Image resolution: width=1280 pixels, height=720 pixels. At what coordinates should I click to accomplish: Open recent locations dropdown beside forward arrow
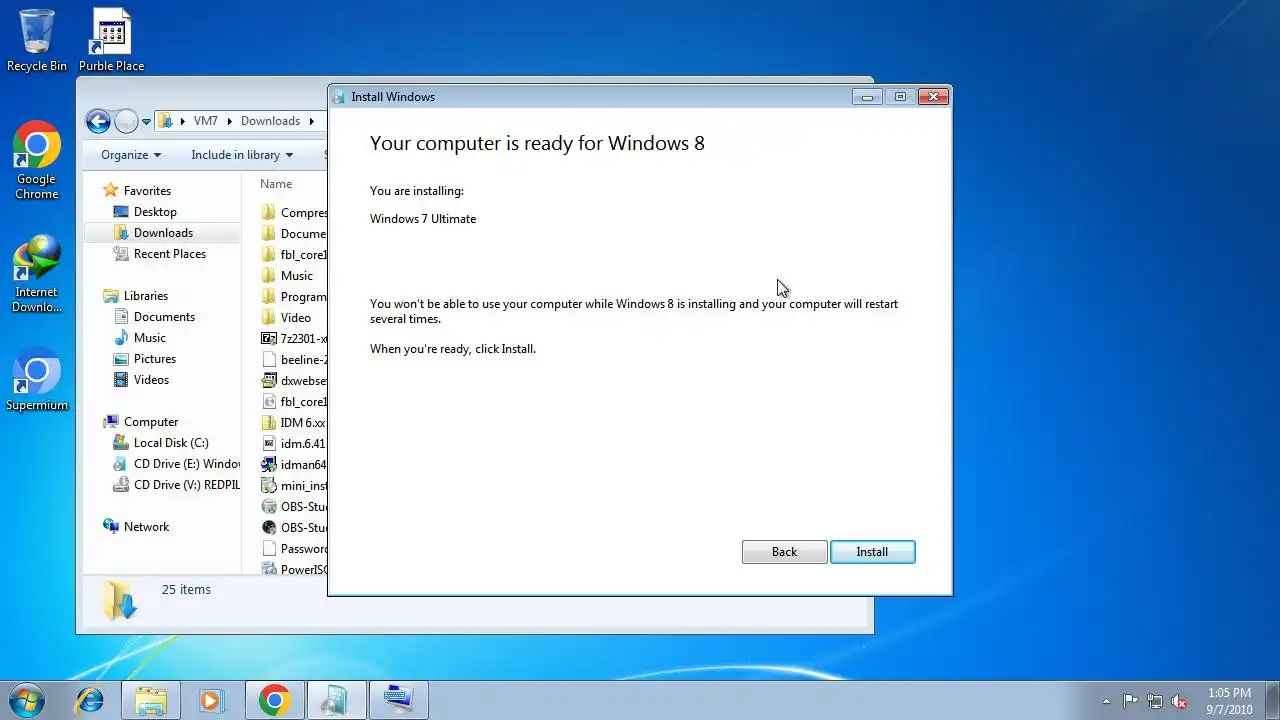(146, 122)
